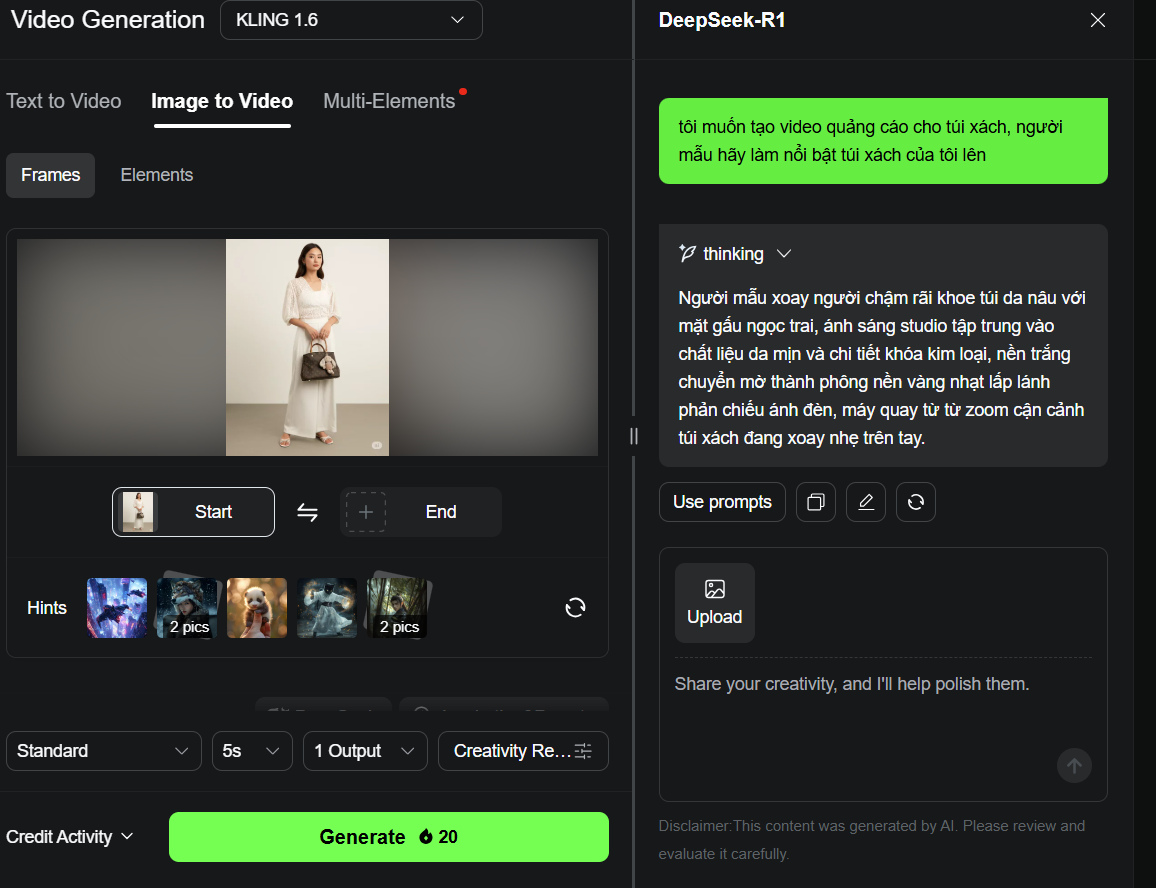The image size is (1156, 888).
Task: Copy the generated prompt text
Action: (815, 502)
